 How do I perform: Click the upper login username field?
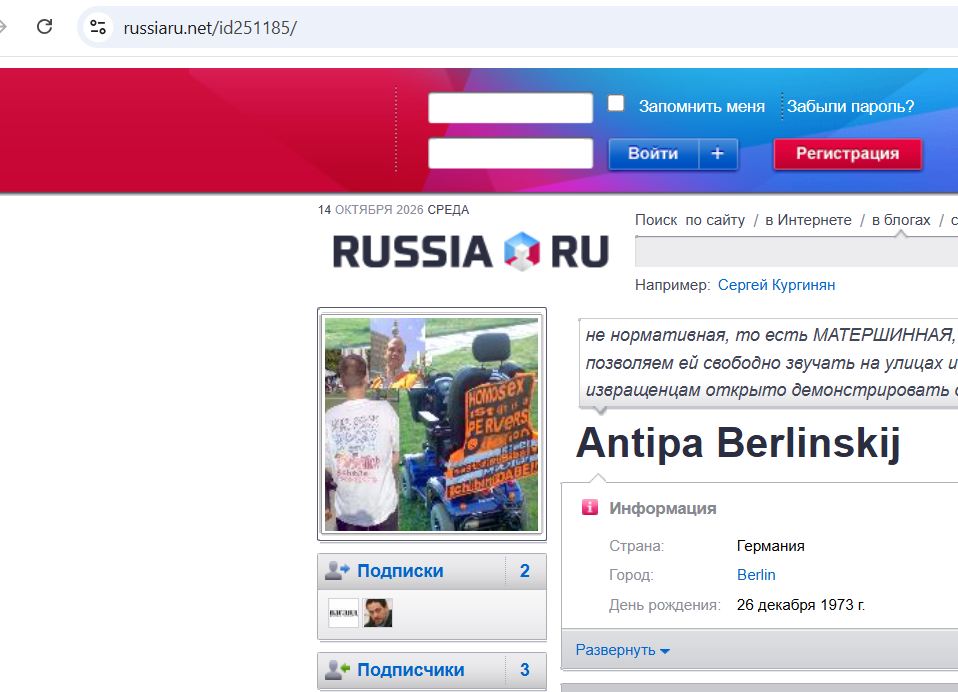coord(510,107)
